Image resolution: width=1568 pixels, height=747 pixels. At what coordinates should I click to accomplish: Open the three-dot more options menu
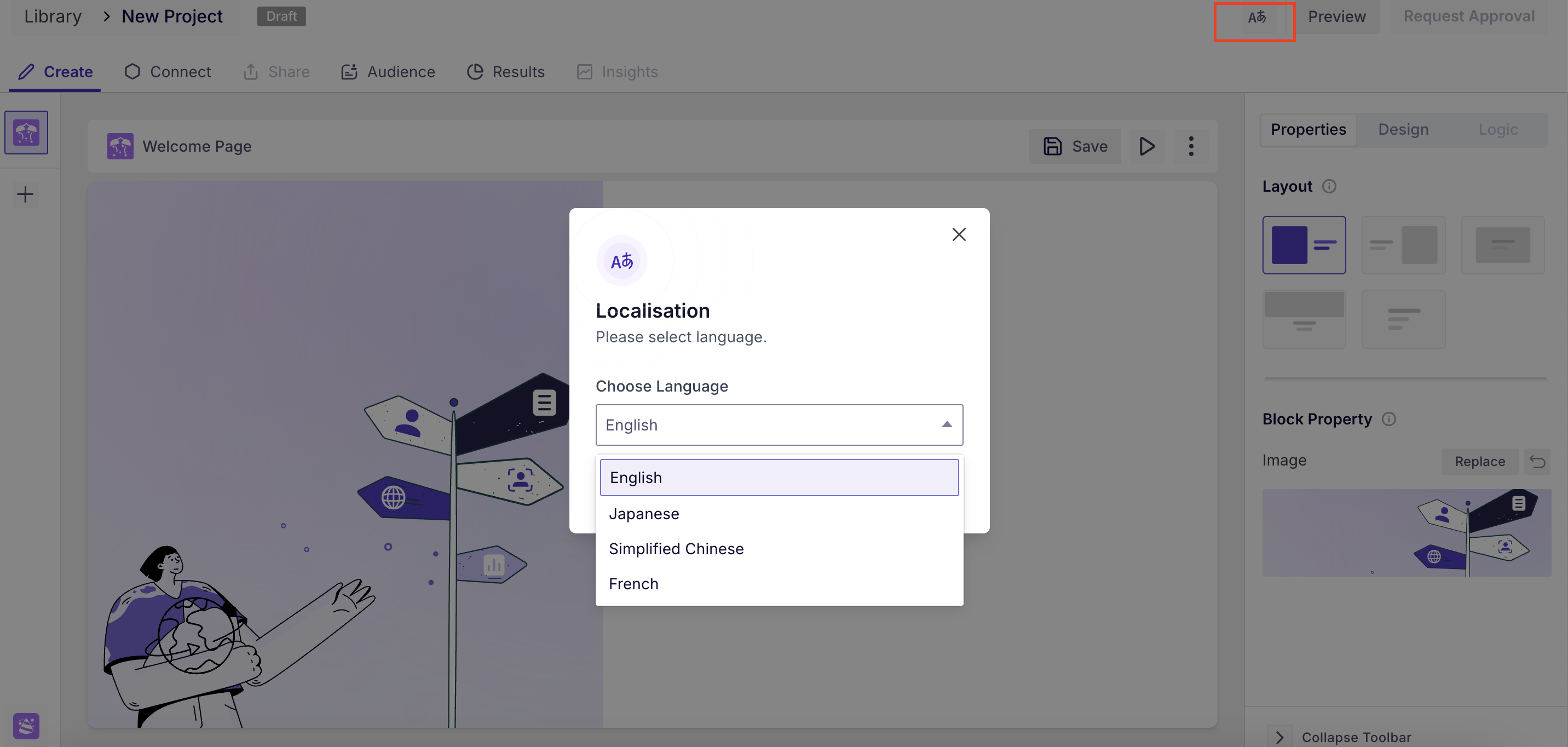1191,146
